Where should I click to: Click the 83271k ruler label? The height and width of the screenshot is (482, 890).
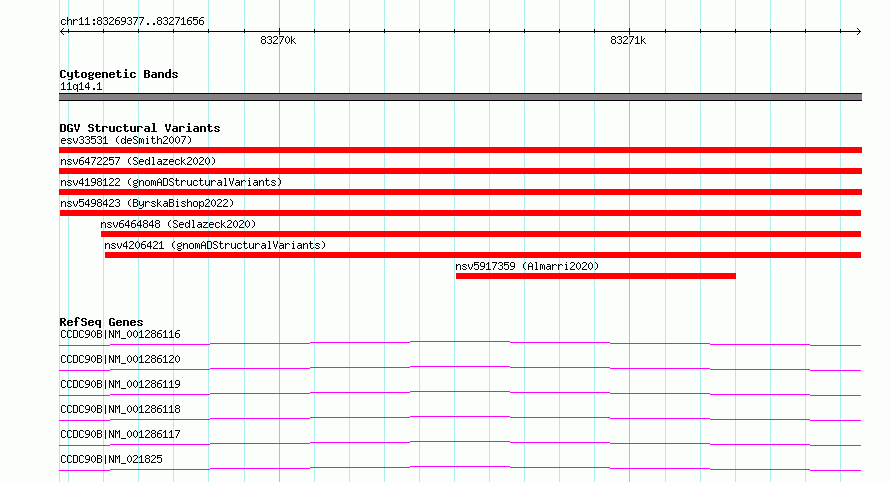(628, 40)
